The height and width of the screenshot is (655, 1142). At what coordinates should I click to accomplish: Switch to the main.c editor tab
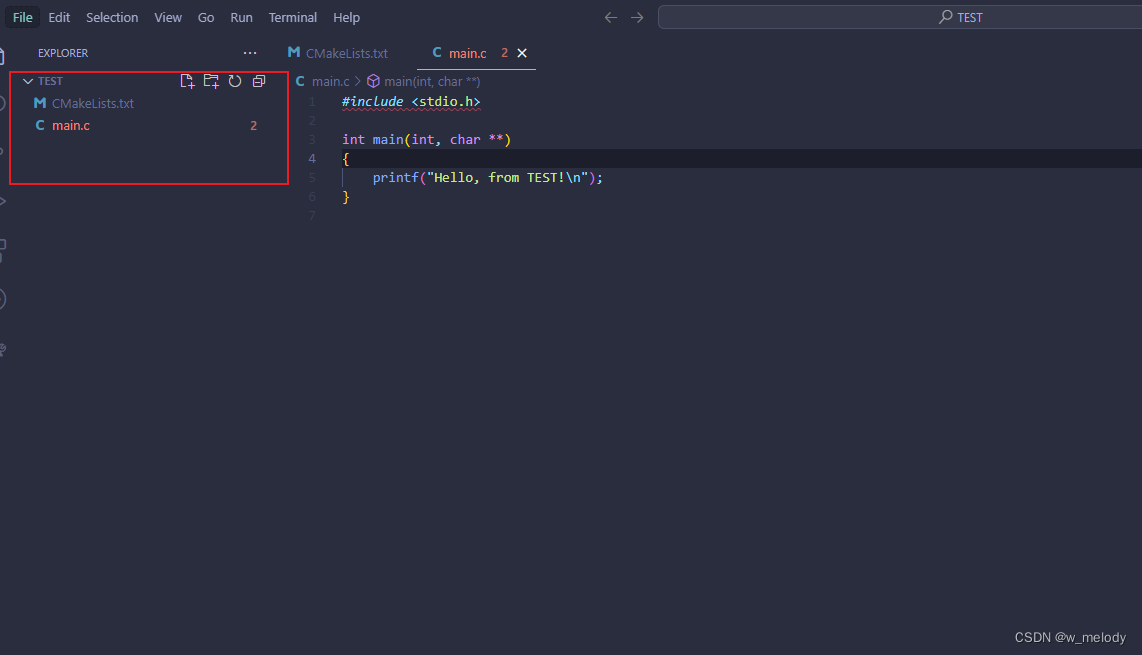(467, 53)
